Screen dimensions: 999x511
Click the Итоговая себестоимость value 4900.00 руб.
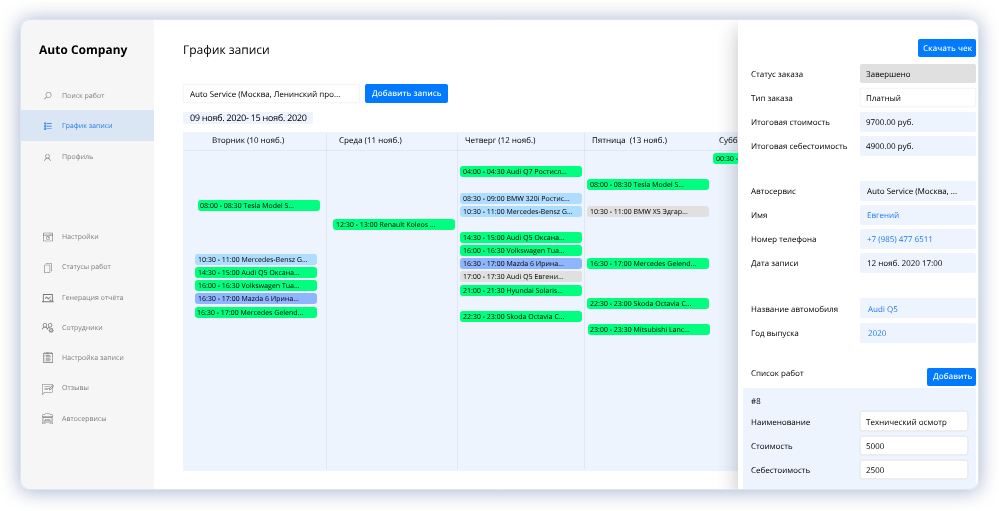pos(917,146)
